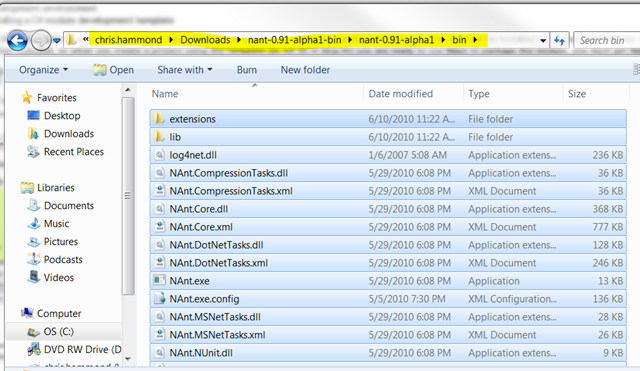640x371 pixels.
Task: Expand arrow after chris.hammond breadcrumb
Action: [171, 40]
